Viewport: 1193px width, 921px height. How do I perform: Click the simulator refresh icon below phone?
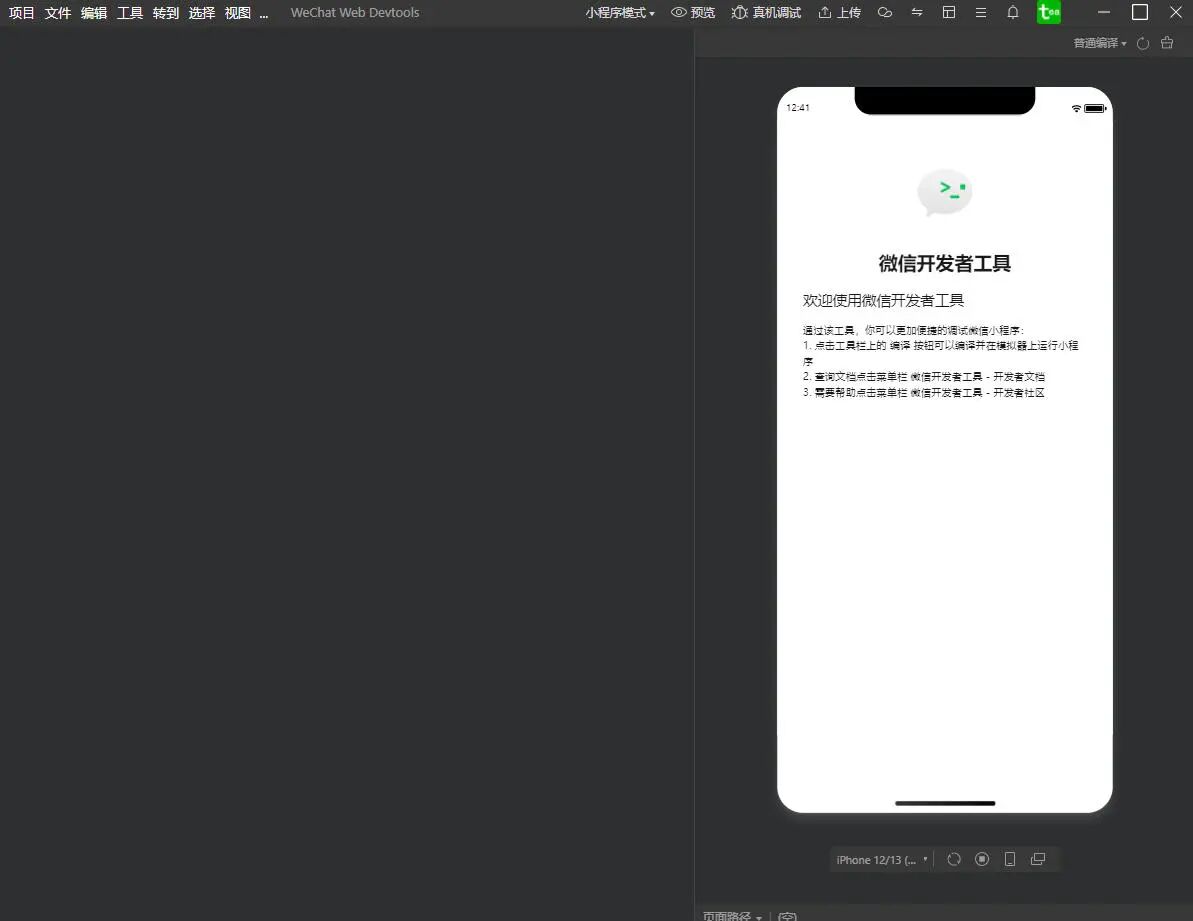(x=954, y=859)
